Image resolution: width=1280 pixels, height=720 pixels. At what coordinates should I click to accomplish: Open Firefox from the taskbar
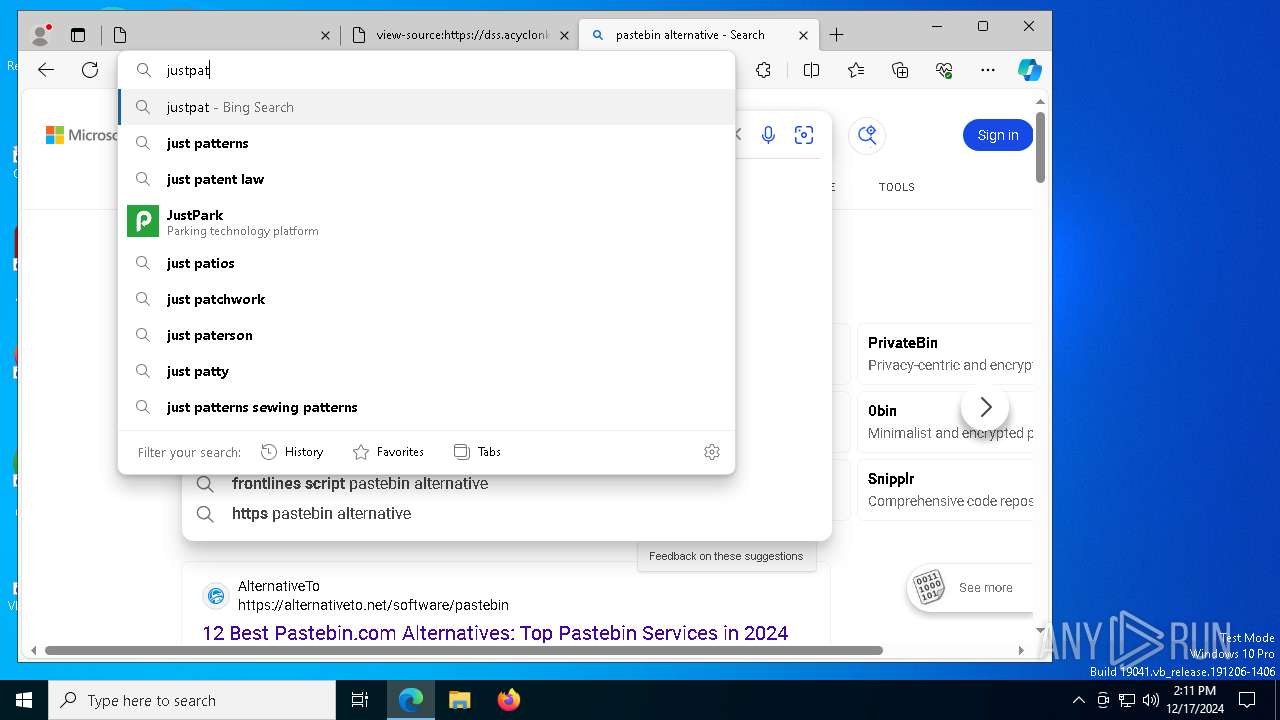pos(508,700)
